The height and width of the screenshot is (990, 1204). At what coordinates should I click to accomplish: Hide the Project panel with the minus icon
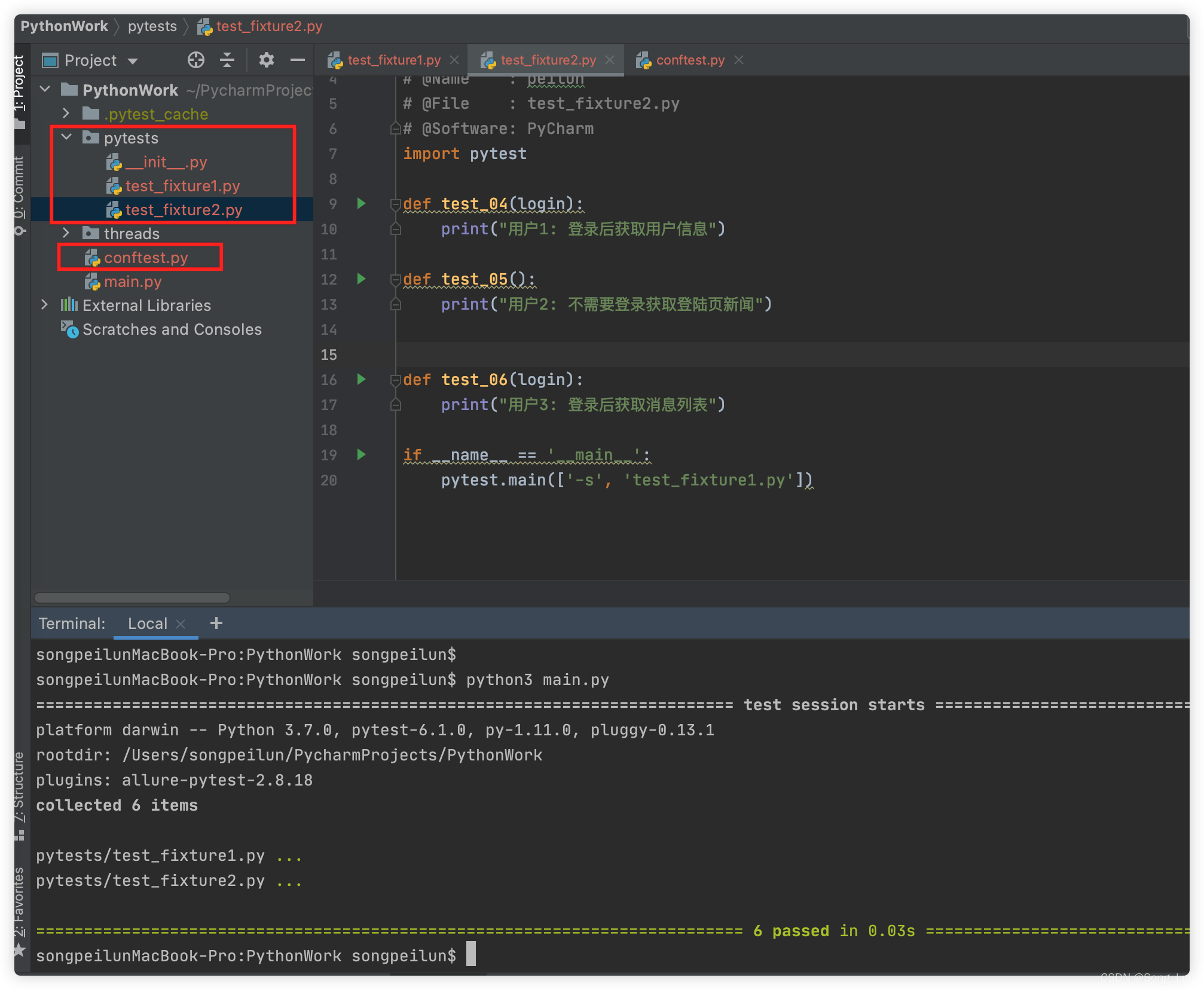[x=297, y=60]
